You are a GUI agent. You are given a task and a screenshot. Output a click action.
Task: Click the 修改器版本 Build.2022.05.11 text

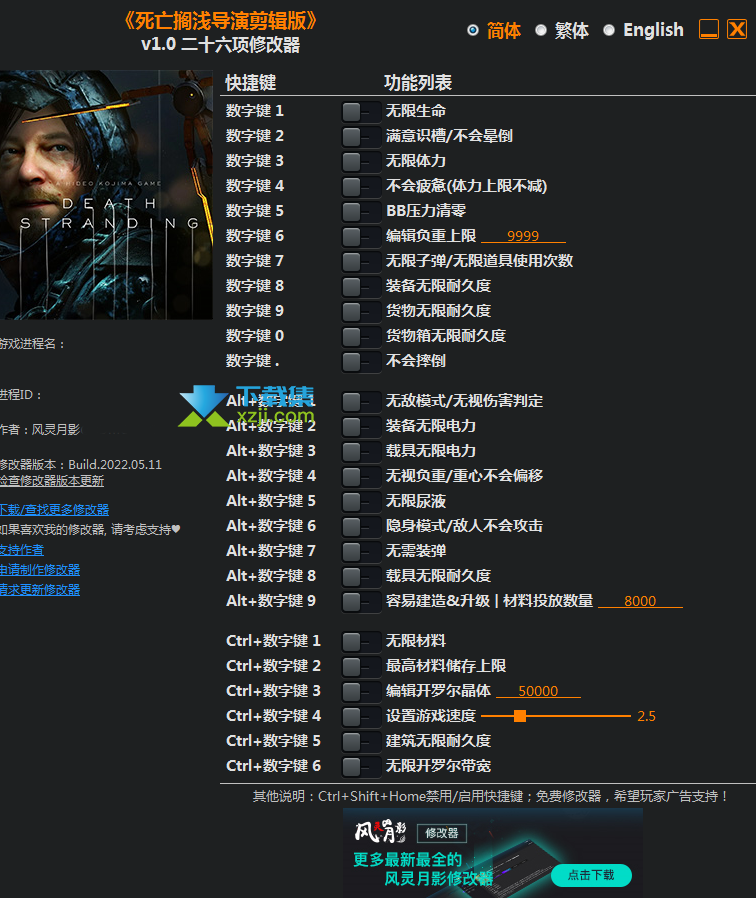(81, 464)
